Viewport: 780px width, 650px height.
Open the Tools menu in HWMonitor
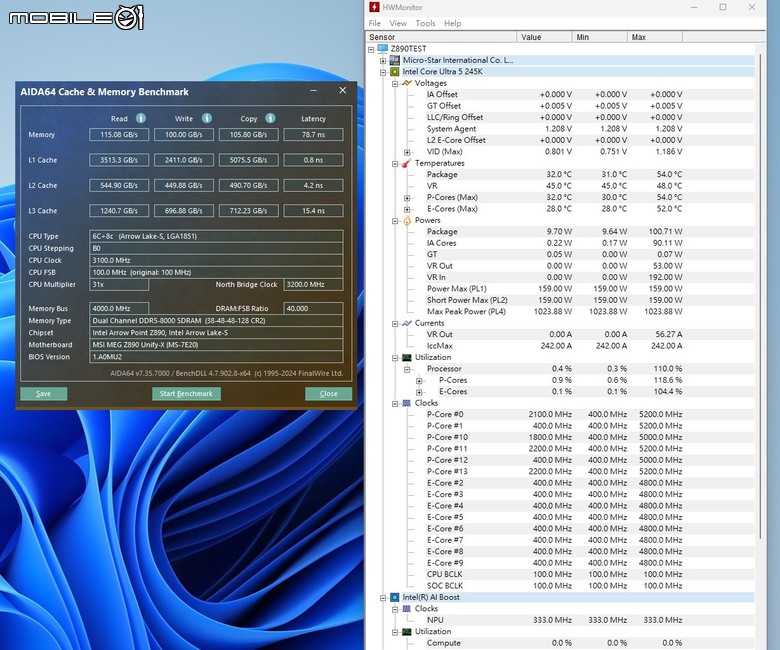[425, 23]
